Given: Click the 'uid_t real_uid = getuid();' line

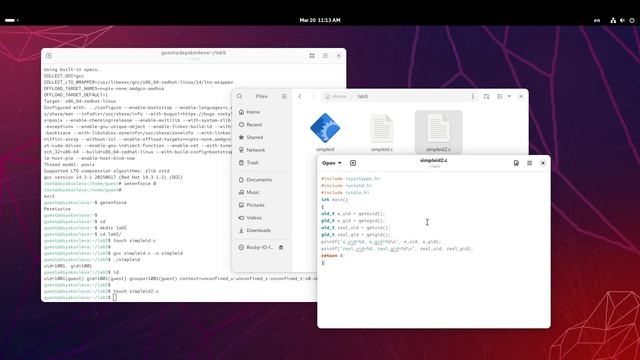Looking at the screenshot, I should coord(356,227).
